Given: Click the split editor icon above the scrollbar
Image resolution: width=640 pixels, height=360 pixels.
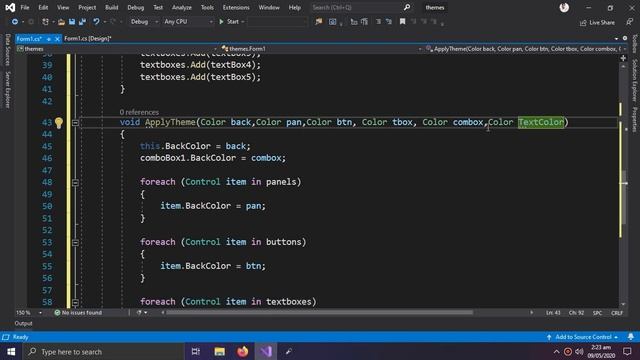Looking at the screenshot, I should tap(623, 58).
